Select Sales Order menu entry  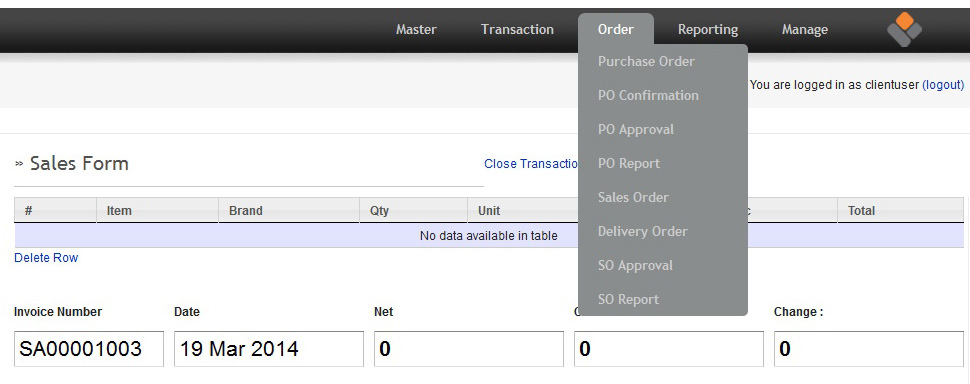pos(633,197)
